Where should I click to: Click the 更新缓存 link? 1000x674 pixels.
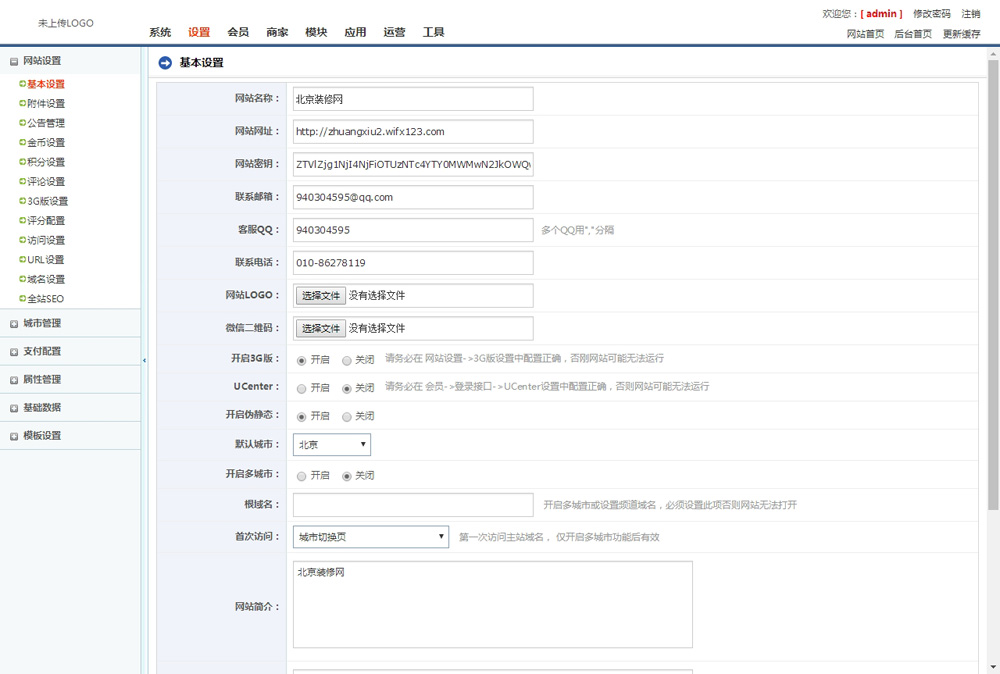[x=961, y=34]
